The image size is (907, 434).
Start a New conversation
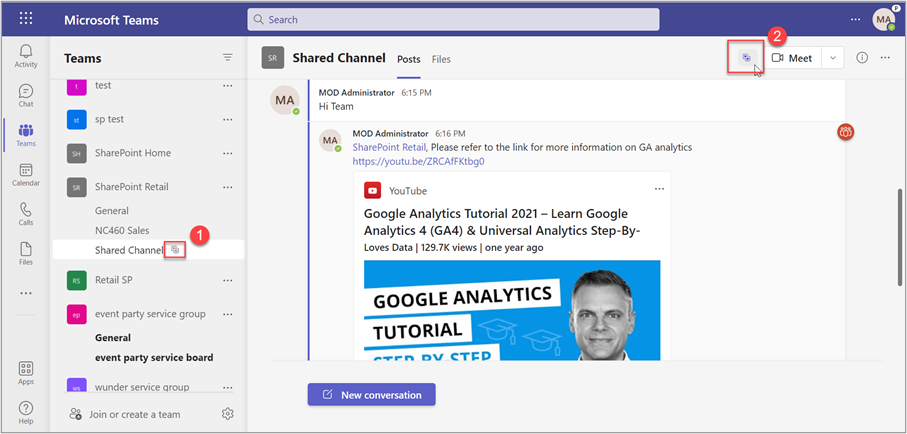pos(371,395)
